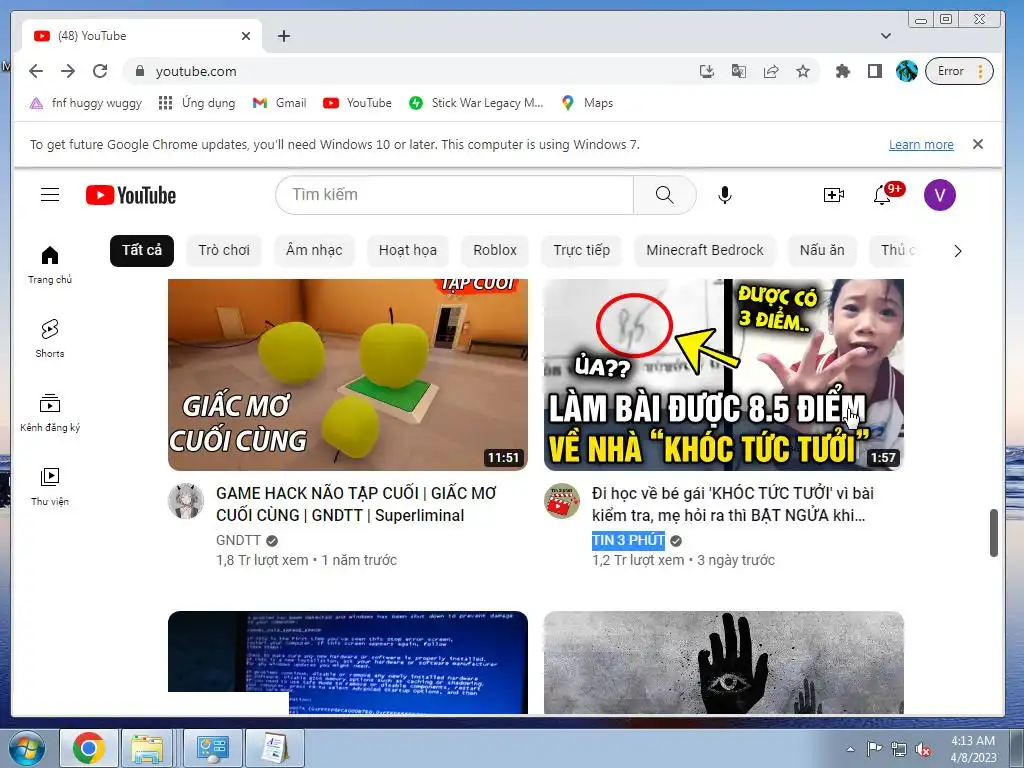Close the (48) YouTube tab
The height and width of the screenshot is (768, 1024).
click(x=246, y=36)
